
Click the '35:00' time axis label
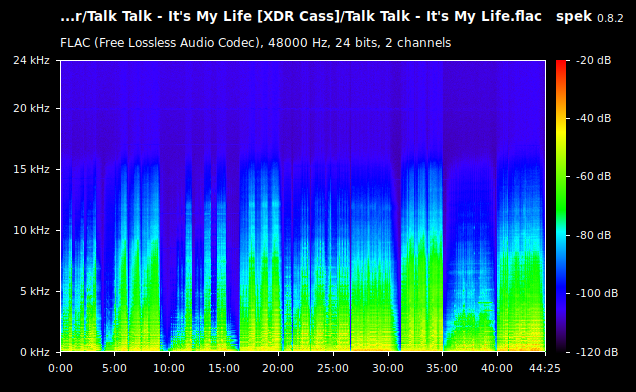pyautogui.click(x=442, y=368)
